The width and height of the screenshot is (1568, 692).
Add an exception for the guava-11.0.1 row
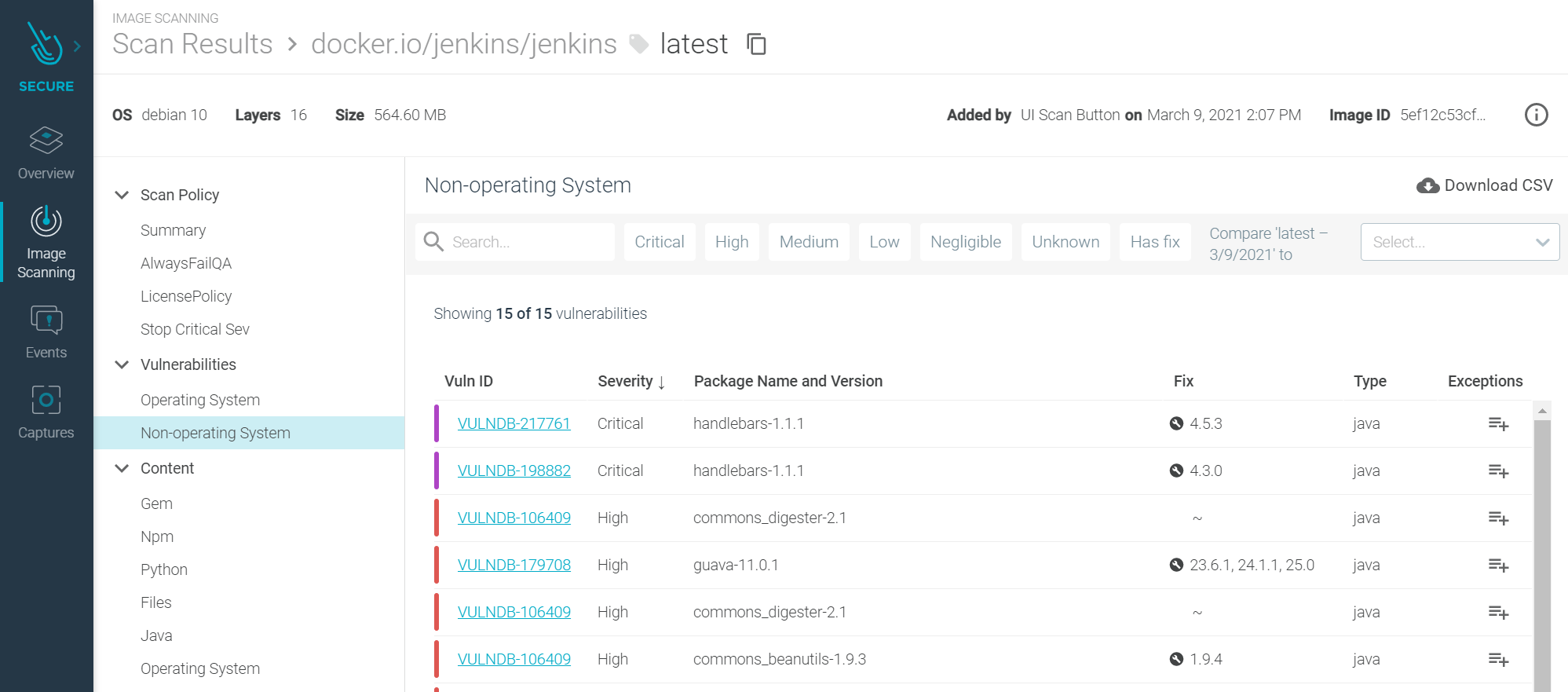pos(1498,566)
